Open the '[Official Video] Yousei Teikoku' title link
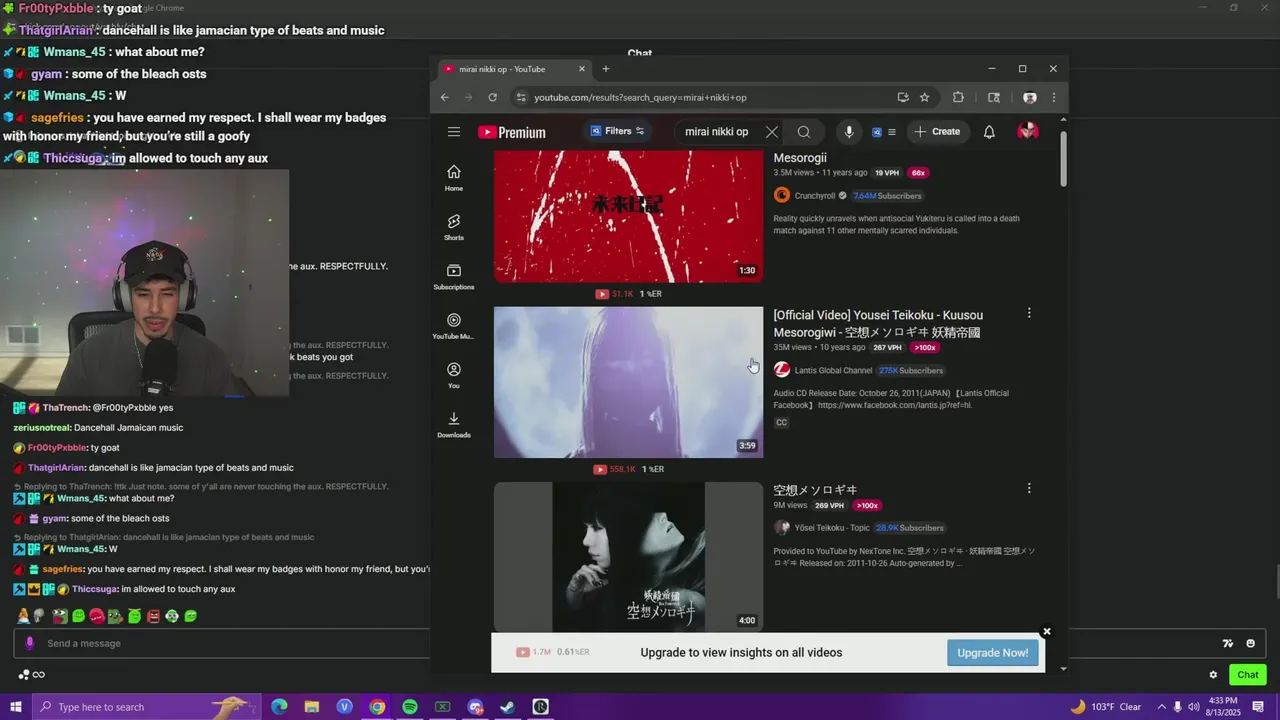1280x720 pixels. [x=878, y=323]
